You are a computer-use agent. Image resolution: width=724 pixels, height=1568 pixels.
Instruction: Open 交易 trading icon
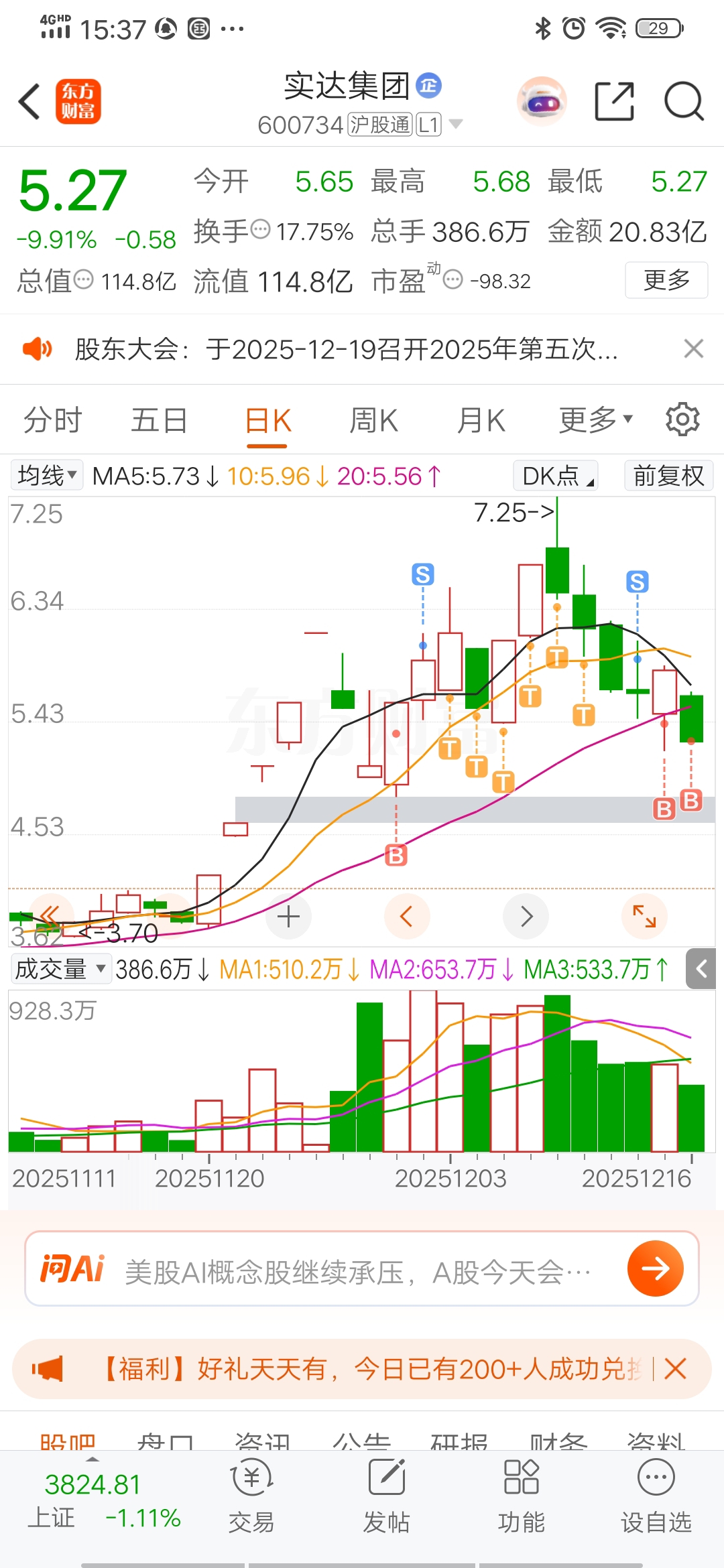tap(251, 1497)
